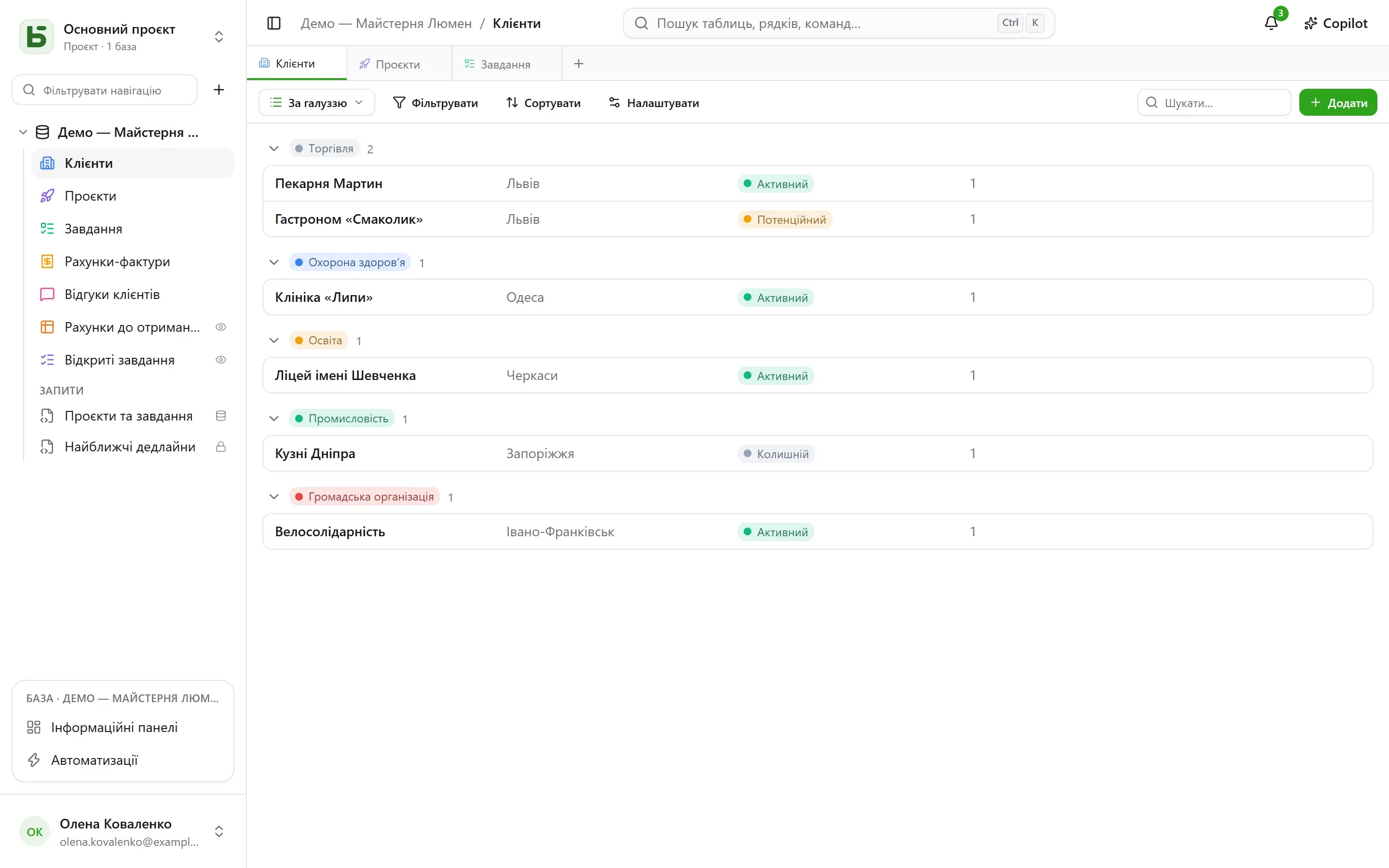The image size is (1389, 868).
Task: Open notifications bell
Action: (1271, 23)
